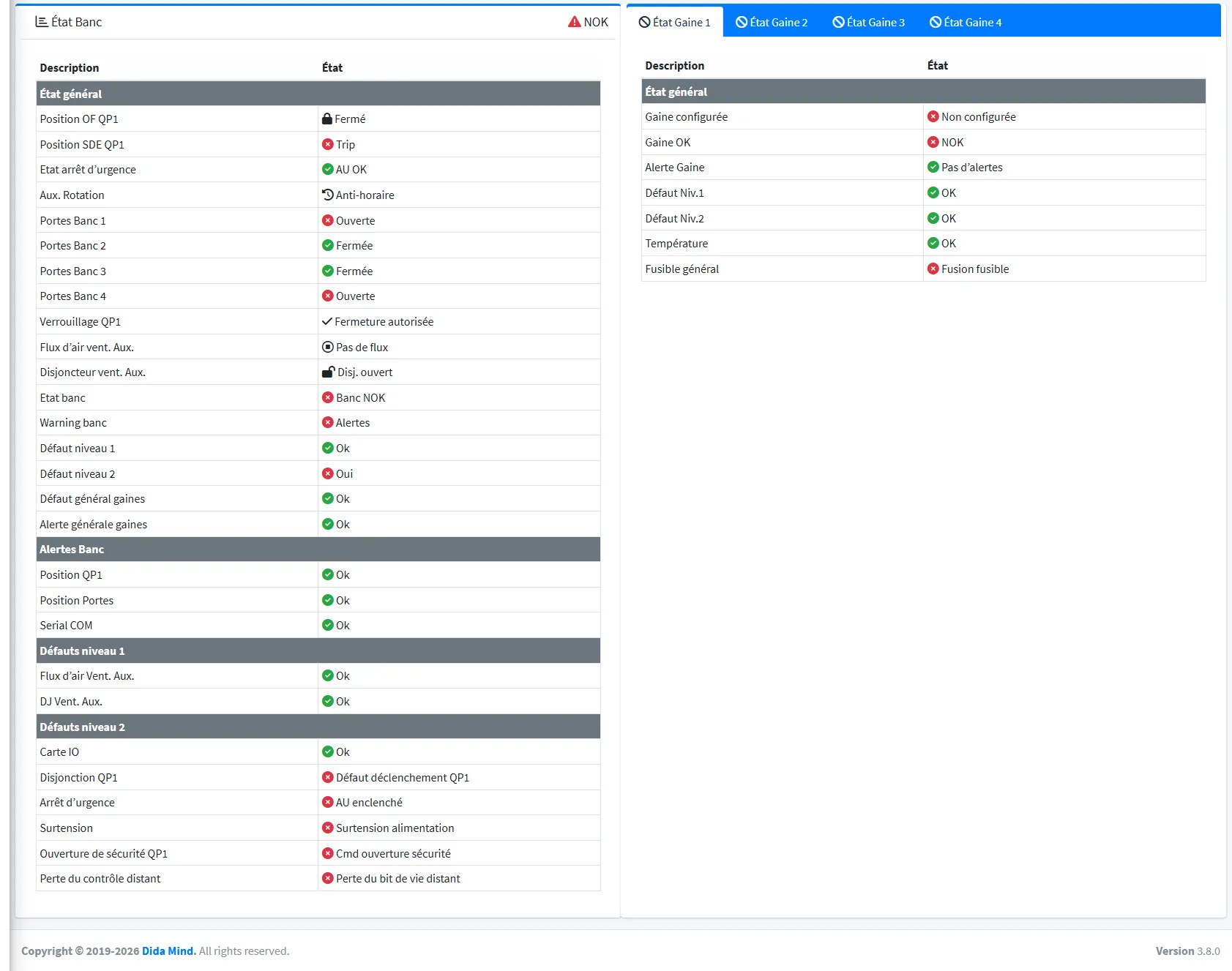1232x971 pixels.
Task: Click the green icon in the Défaut Niv.1 row
Action: tap(933, 192)
